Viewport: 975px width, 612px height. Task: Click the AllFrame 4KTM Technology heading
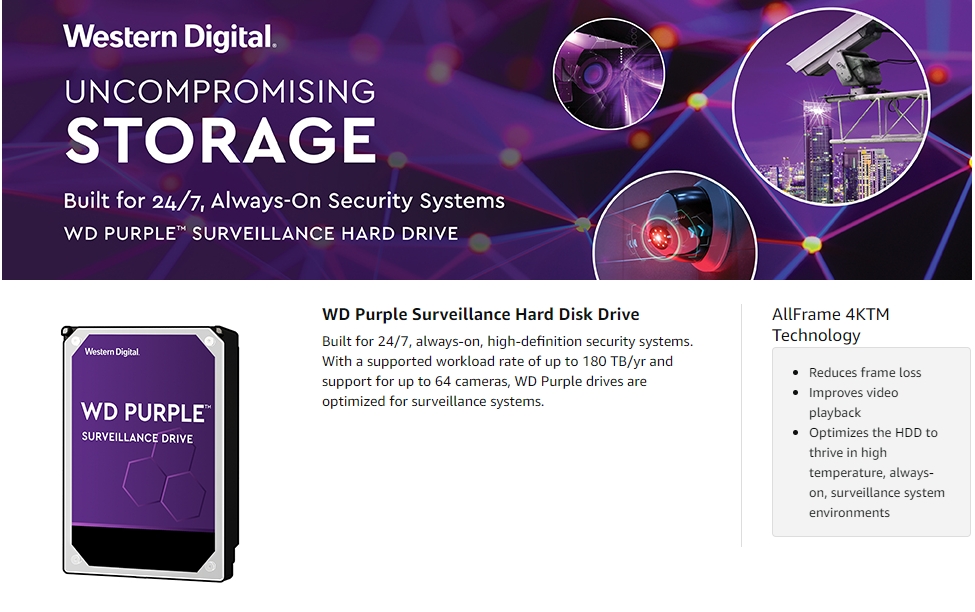point(831,325)
